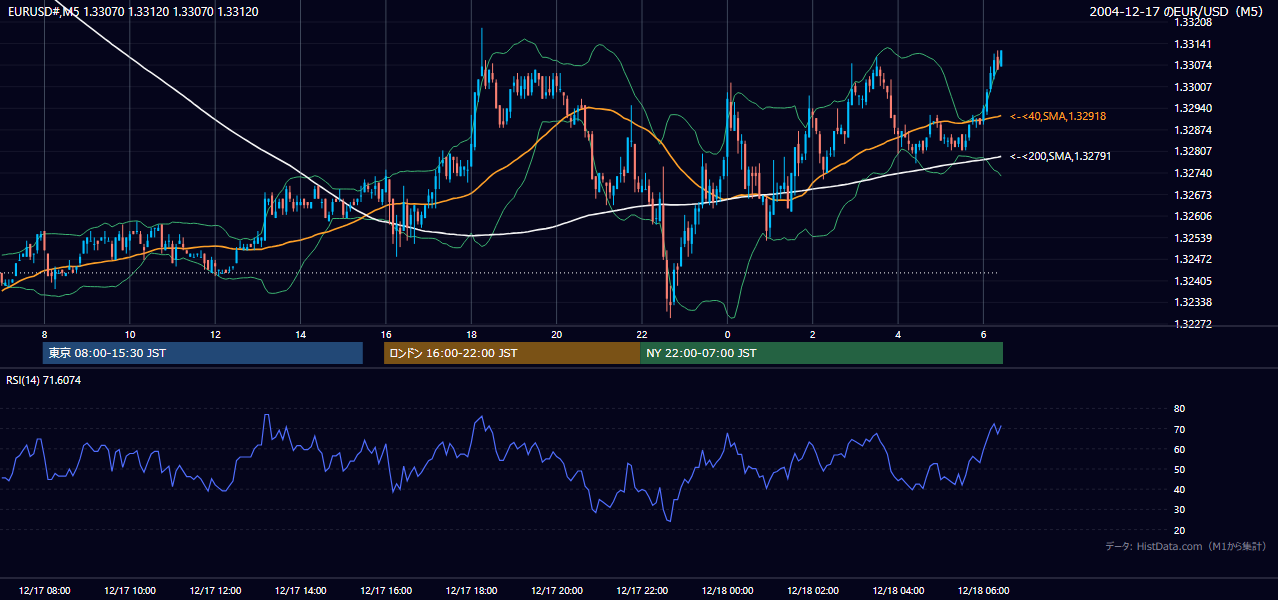1278x600 pixels.
Task: Click price axis value 1.33007
Action: pos(1192,87)
